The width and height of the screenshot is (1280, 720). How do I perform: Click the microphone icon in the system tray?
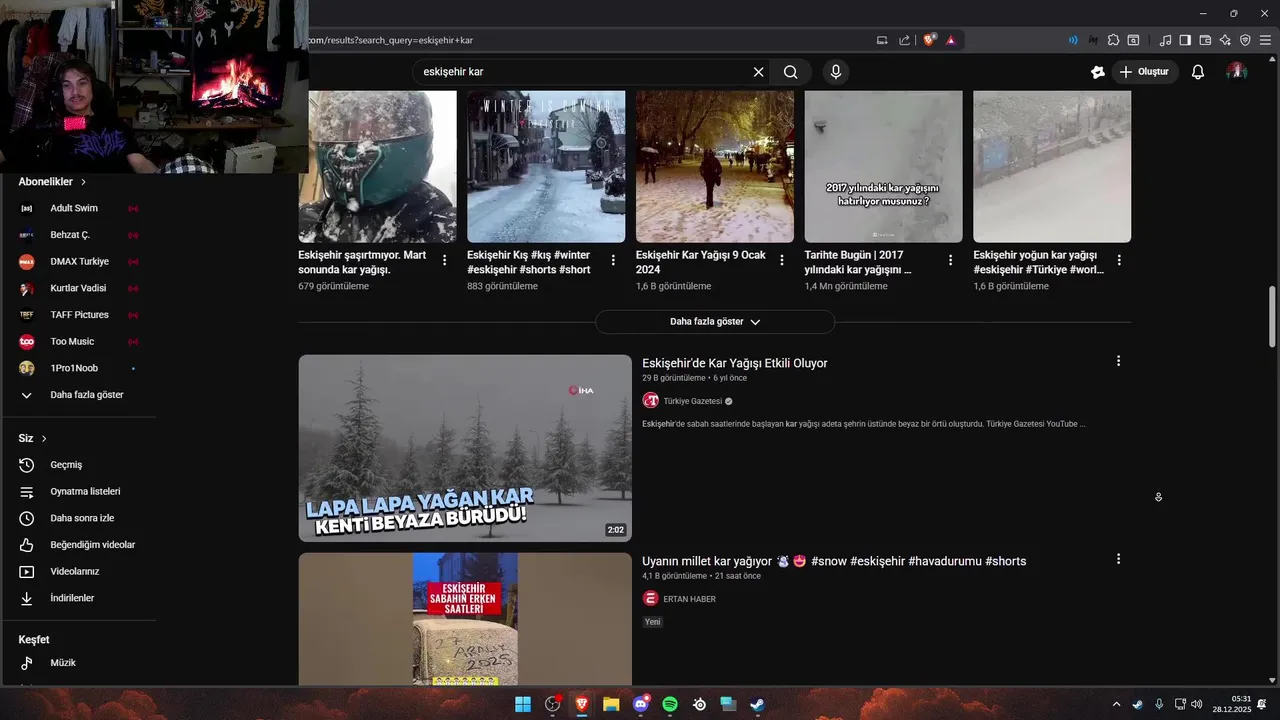1159,704
